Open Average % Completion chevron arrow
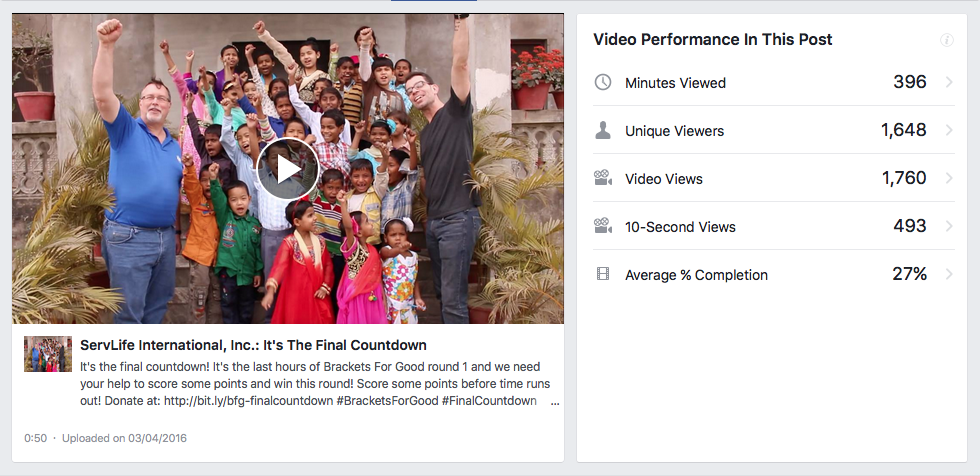 (x=948, y=274)
